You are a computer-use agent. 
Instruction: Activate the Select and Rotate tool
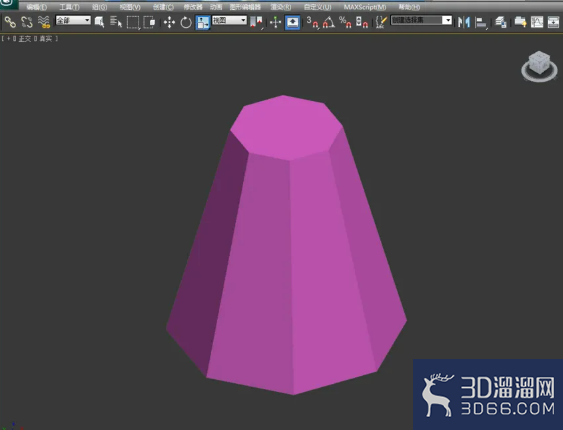tap(186, 22)
